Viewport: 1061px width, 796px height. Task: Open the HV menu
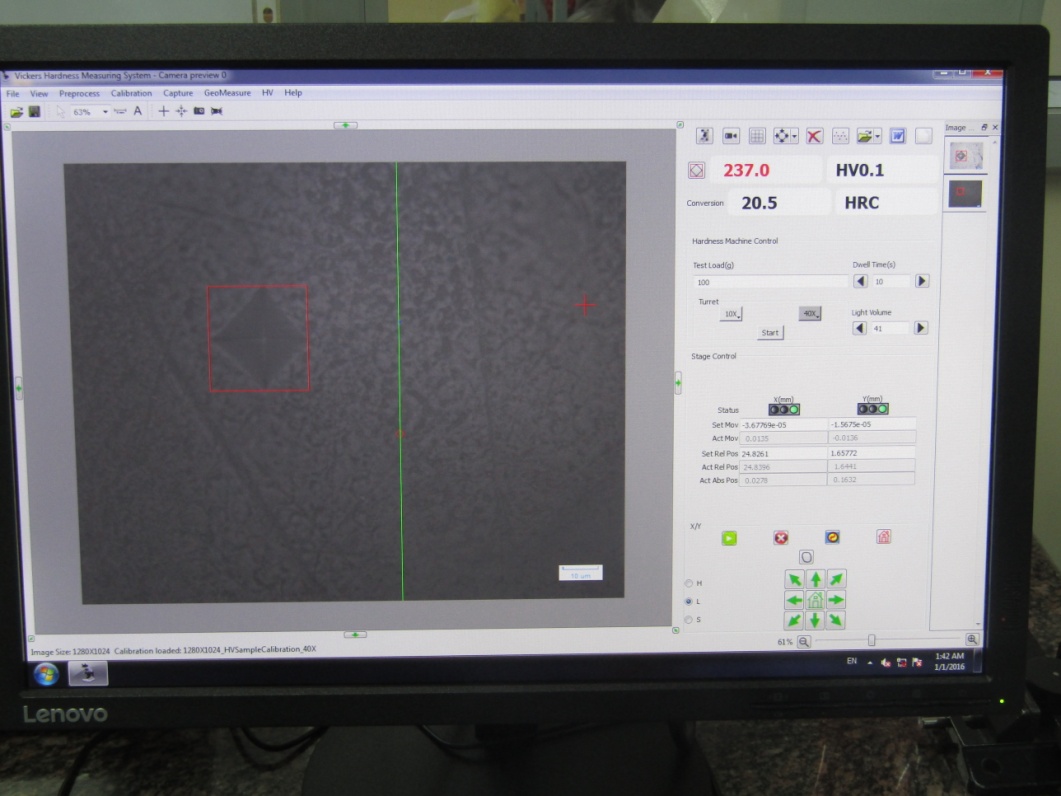(x=267, y=93)
